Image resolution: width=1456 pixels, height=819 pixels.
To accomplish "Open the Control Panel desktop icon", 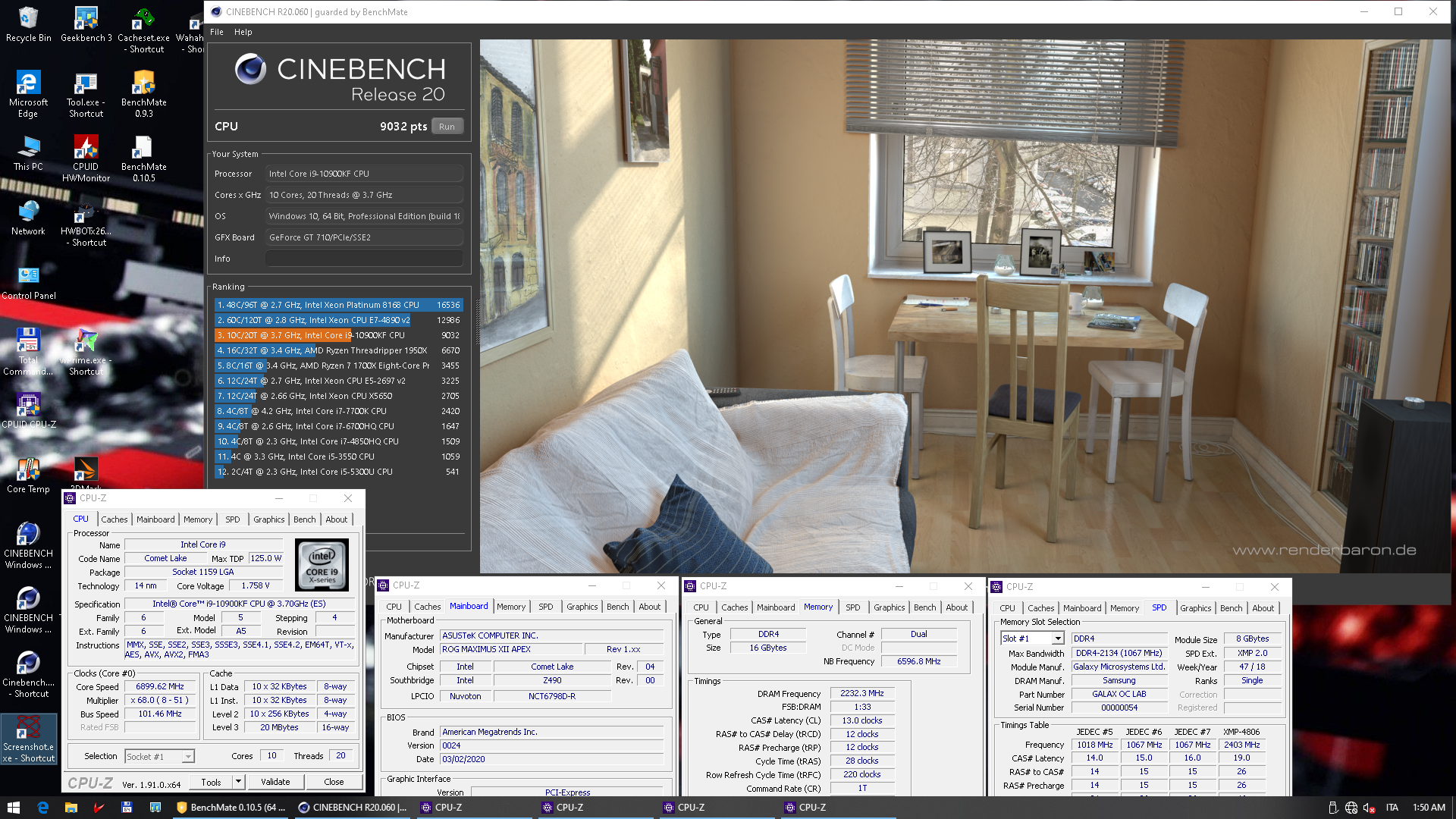I will (28, 282).
